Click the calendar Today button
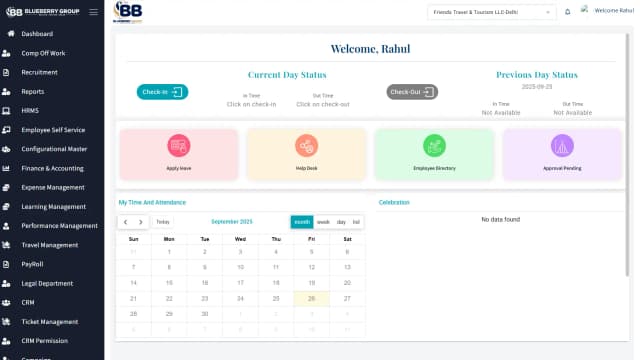This screenshot has height=360, width=640. click(162, 222)
